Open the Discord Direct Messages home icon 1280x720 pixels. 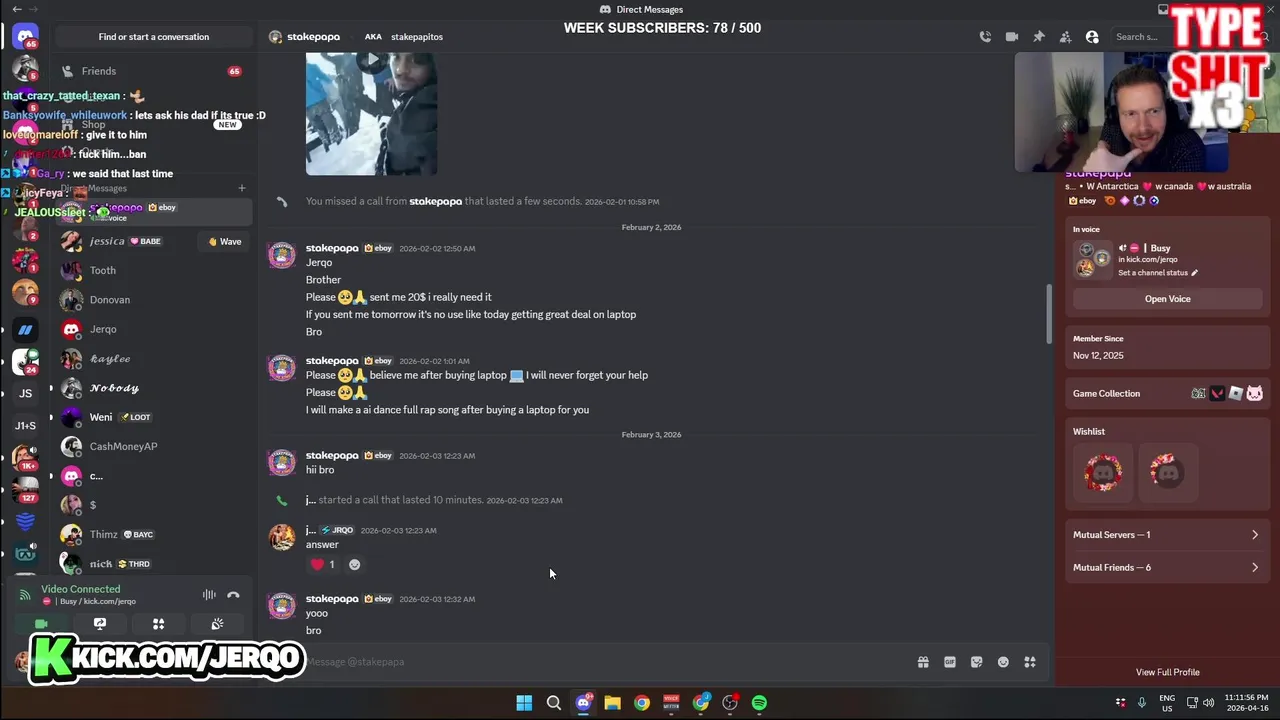click(26, 37)
